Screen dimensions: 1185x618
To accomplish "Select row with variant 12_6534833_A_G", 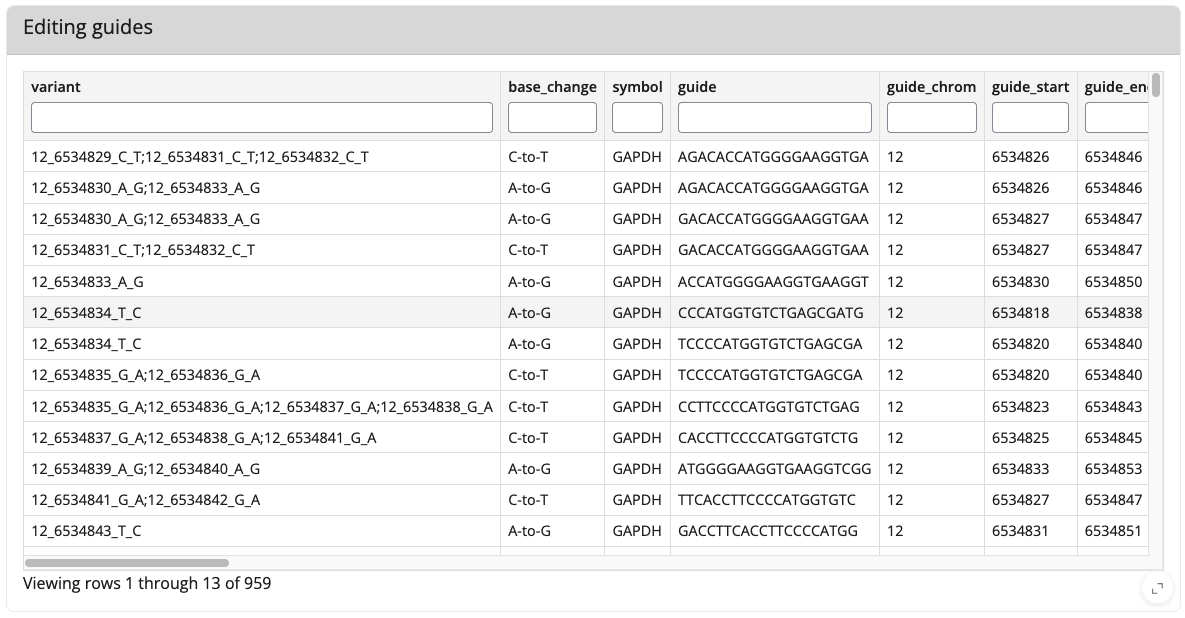I will point(88,282).
